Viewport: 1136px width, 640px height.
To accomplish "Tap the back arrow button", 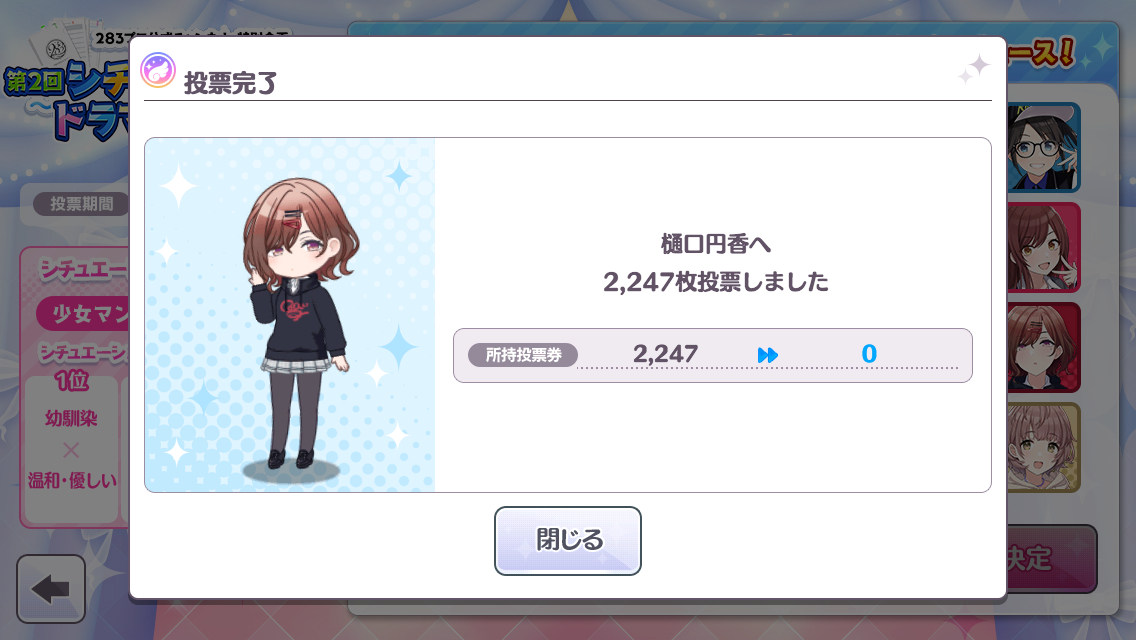I will point(51,589).
